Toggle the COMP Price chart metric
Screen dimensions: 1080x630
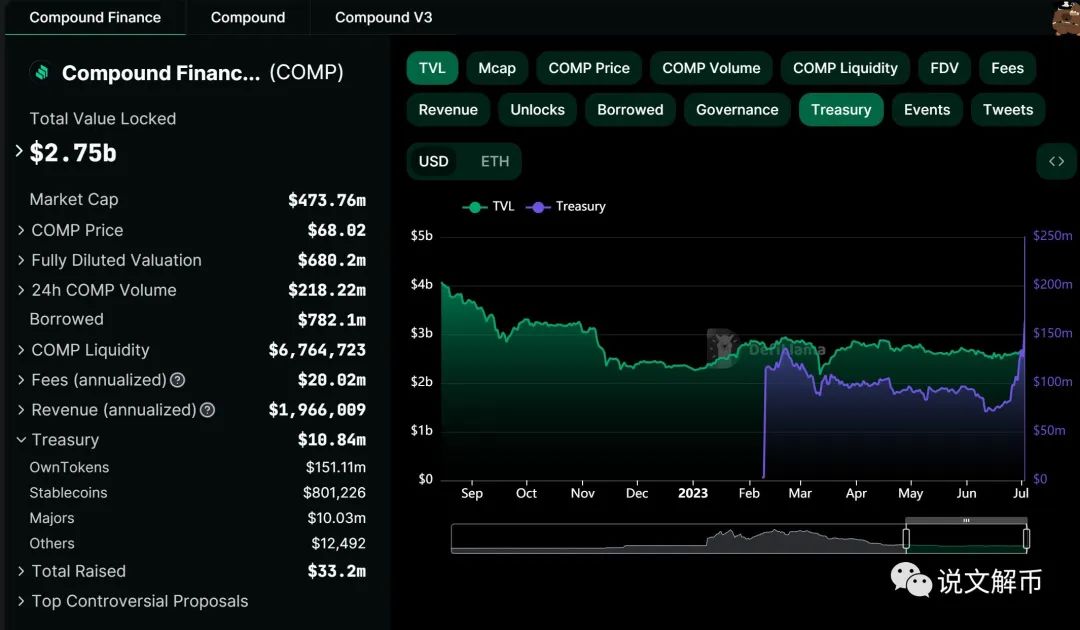[589, 68]
